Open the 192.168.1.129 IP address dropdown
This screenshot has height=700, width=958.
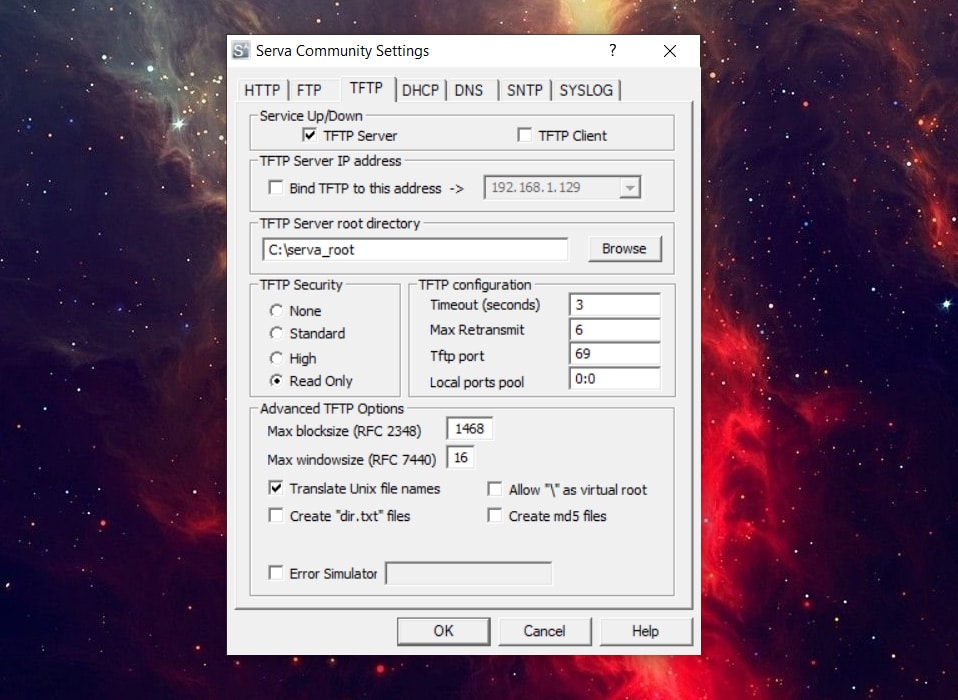point(629,188)
